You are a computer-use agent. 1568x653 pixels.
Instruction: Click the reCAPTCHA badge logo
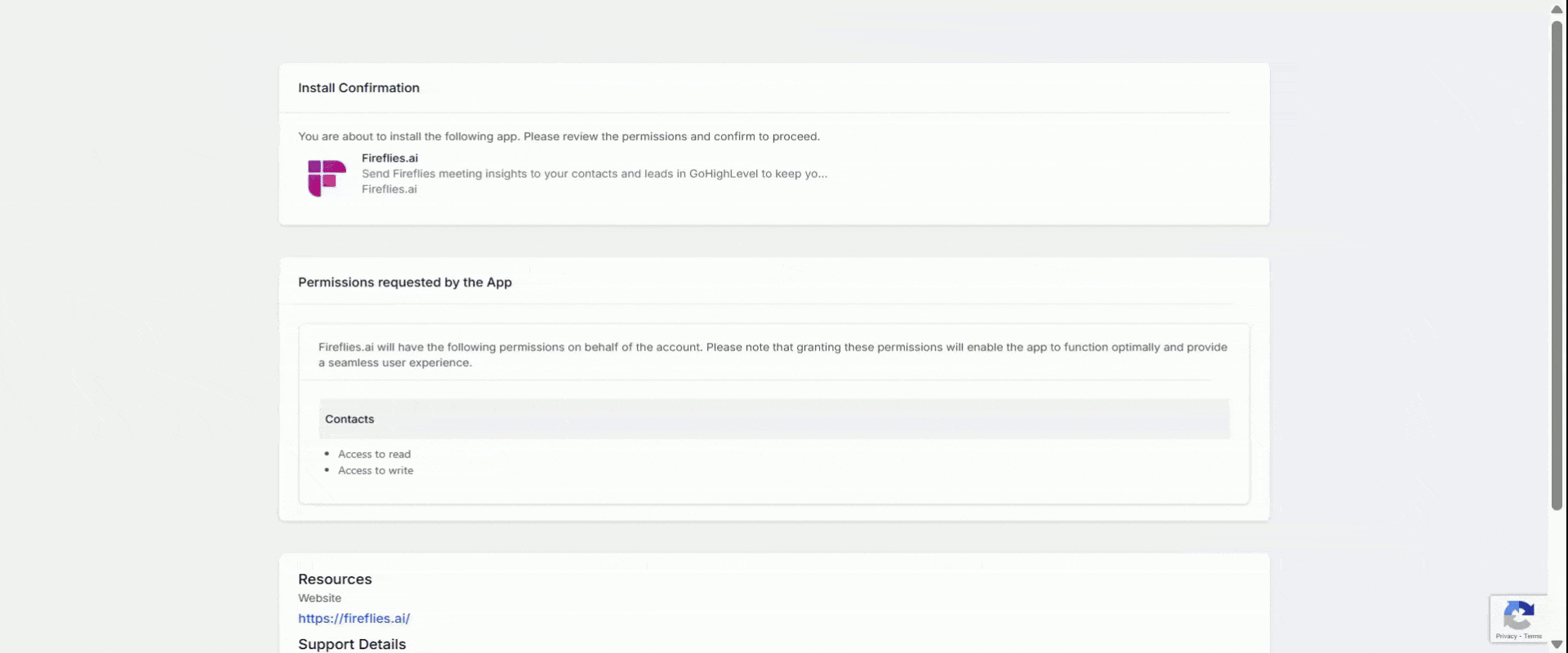1518,615
